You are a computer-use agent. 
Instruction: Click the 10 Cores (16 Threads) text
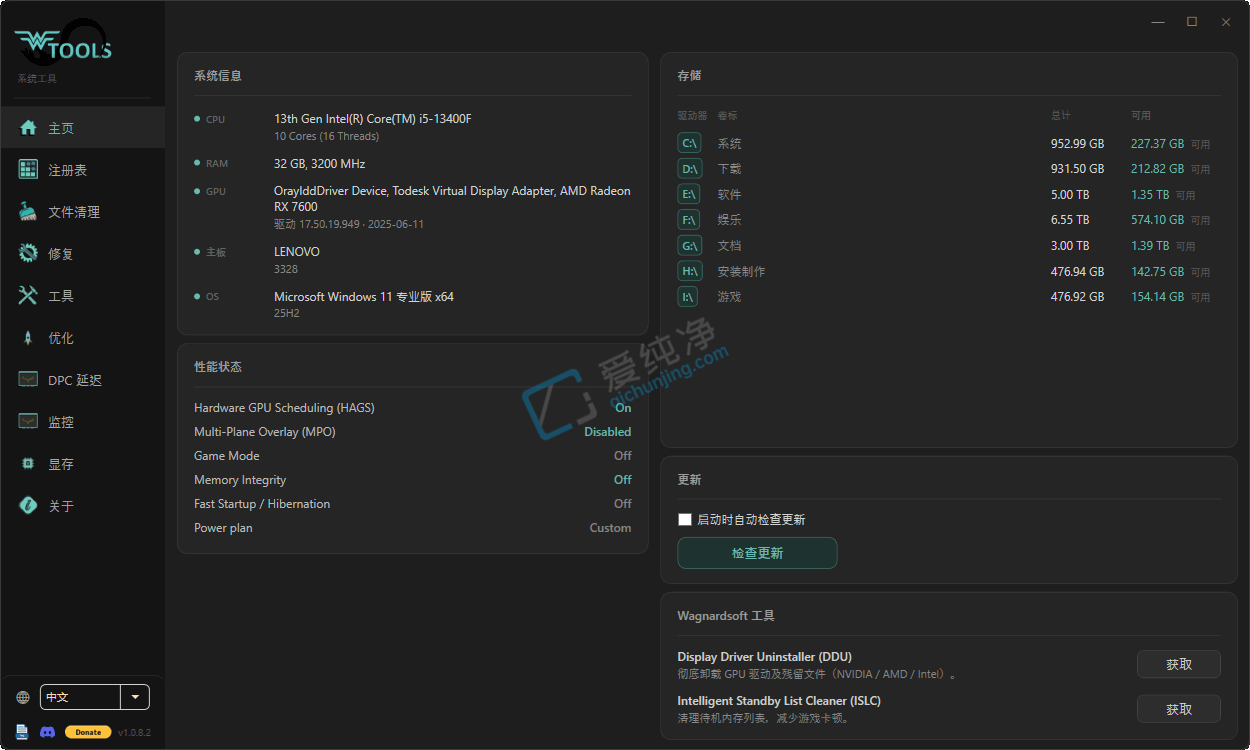pos(326,136)
